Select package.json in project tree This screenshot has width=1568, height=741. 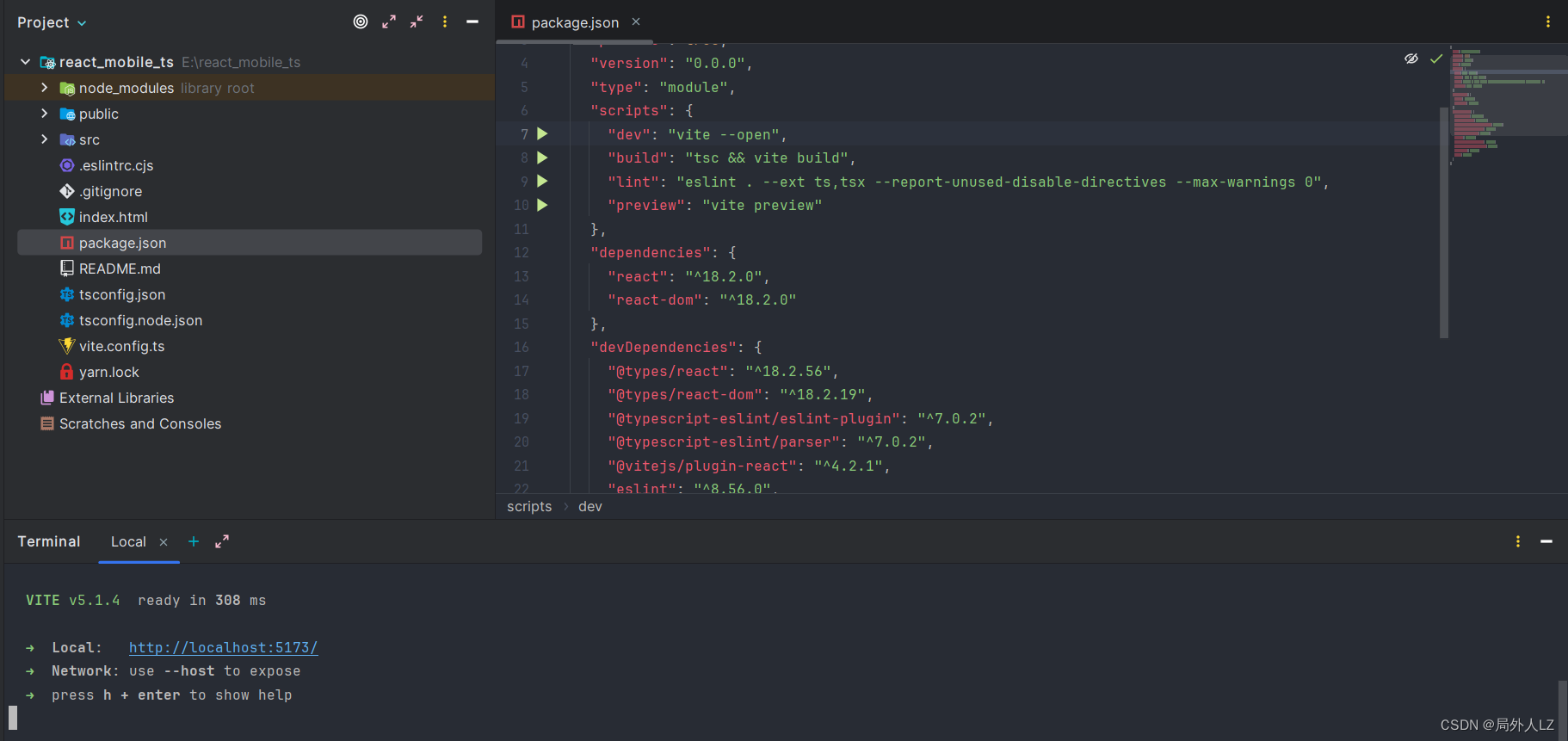(250, 243)
